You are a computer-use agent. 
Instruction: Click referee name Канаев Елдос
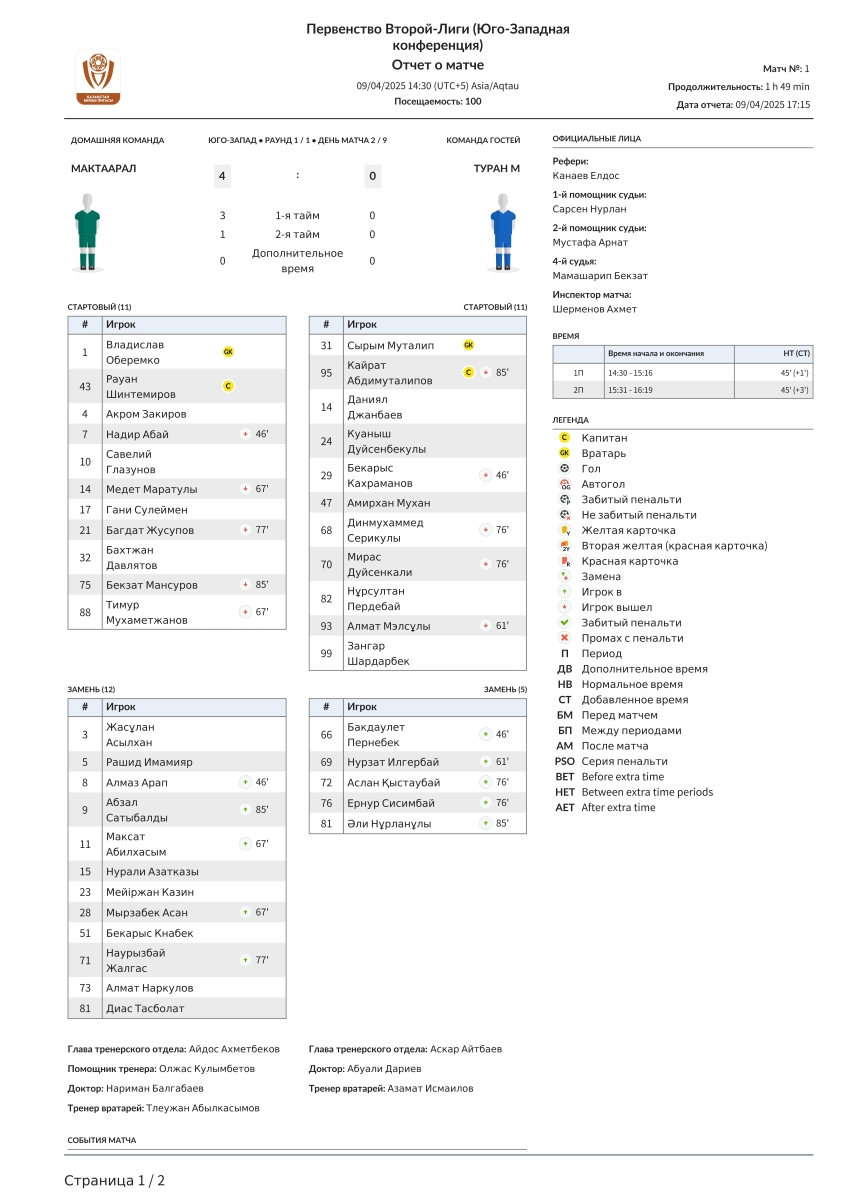[586, 176]
